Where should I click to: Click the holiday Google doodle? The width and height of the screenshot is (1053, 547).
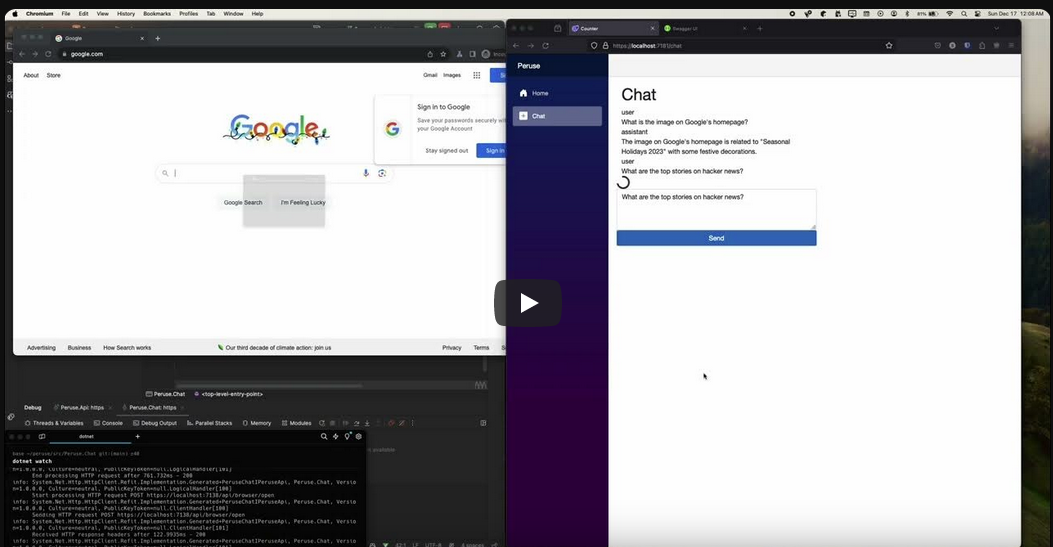coord(276,129)
